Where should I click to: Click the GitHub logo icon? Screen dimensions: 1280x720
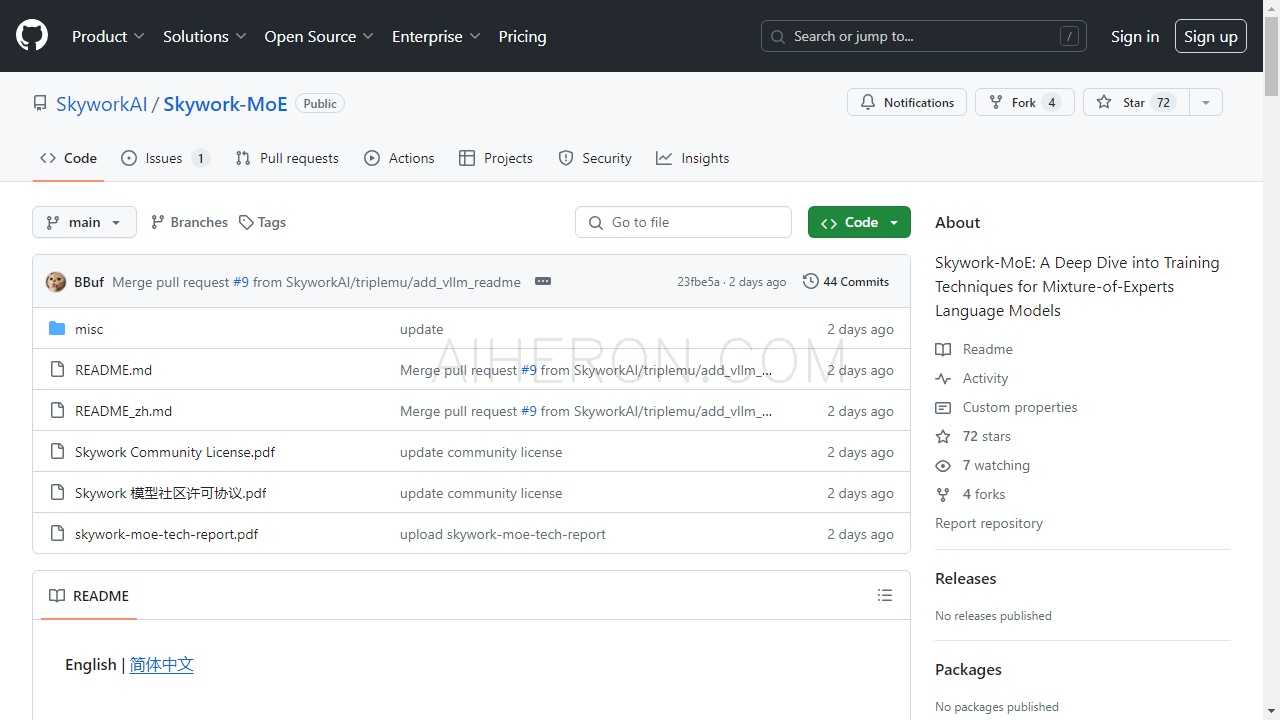[32, 36]
